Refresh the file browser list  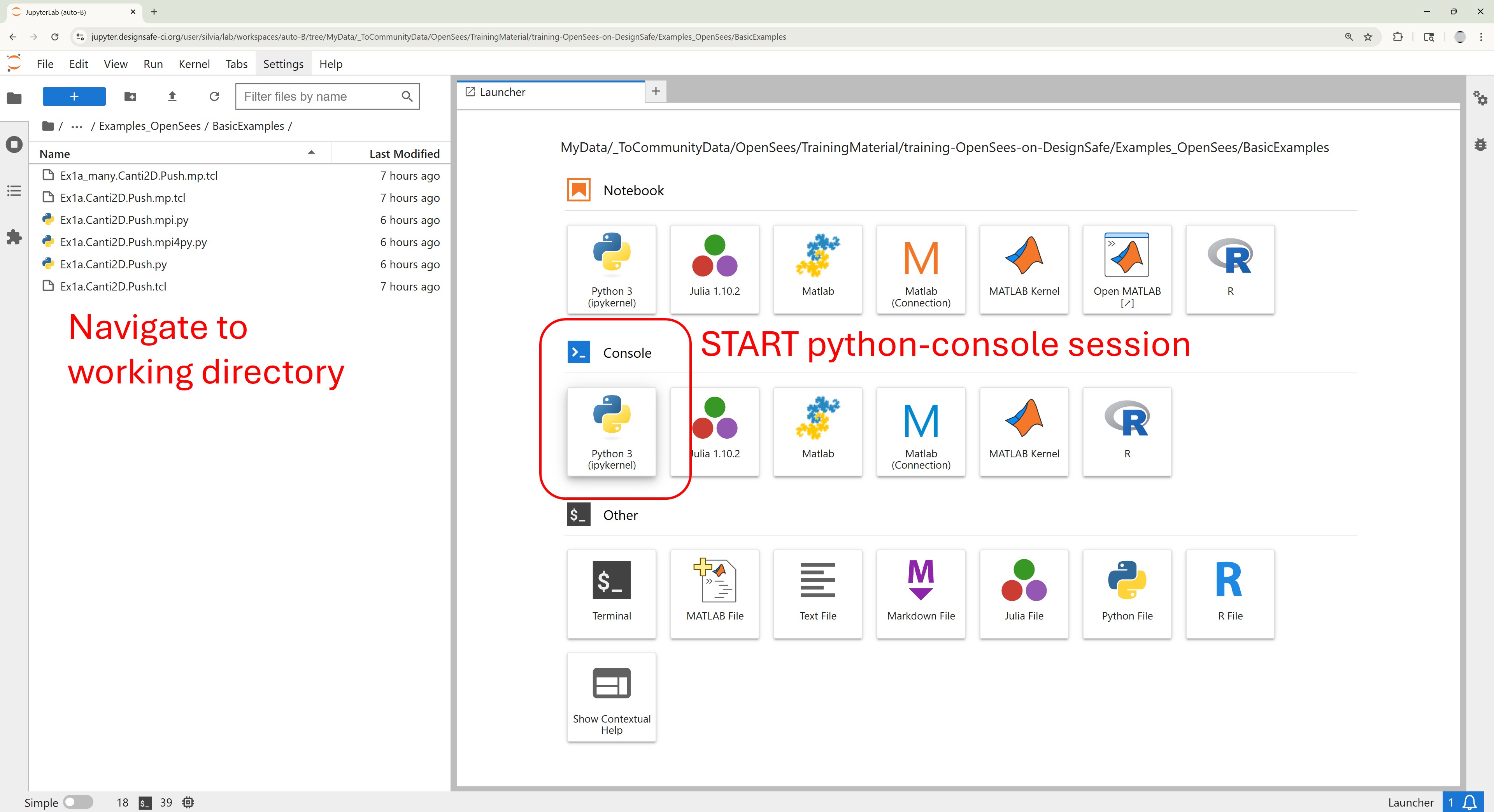[214, 97]
